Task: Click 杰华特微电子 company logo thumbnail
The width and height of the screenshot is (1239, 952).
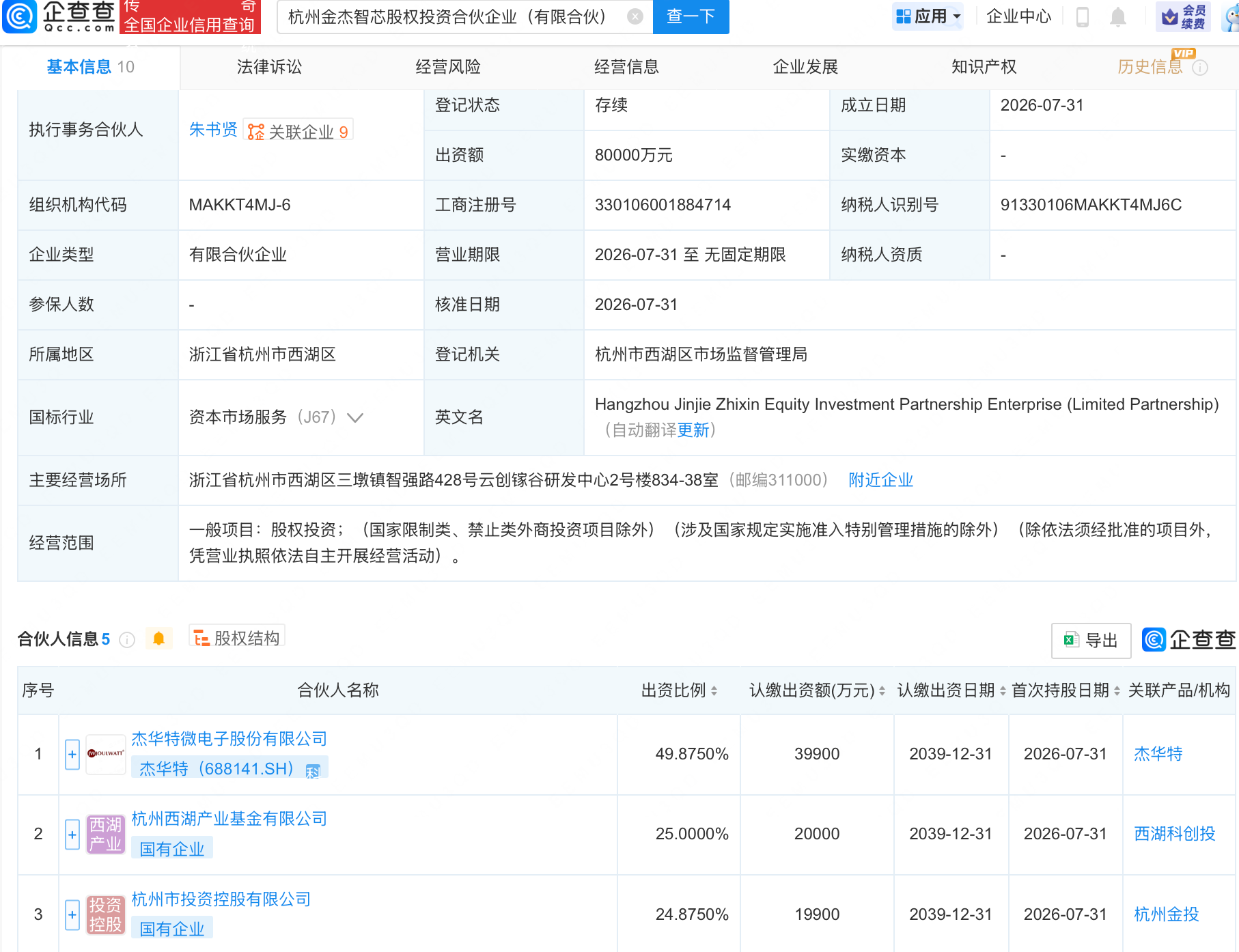Action: tap(106, 754)
